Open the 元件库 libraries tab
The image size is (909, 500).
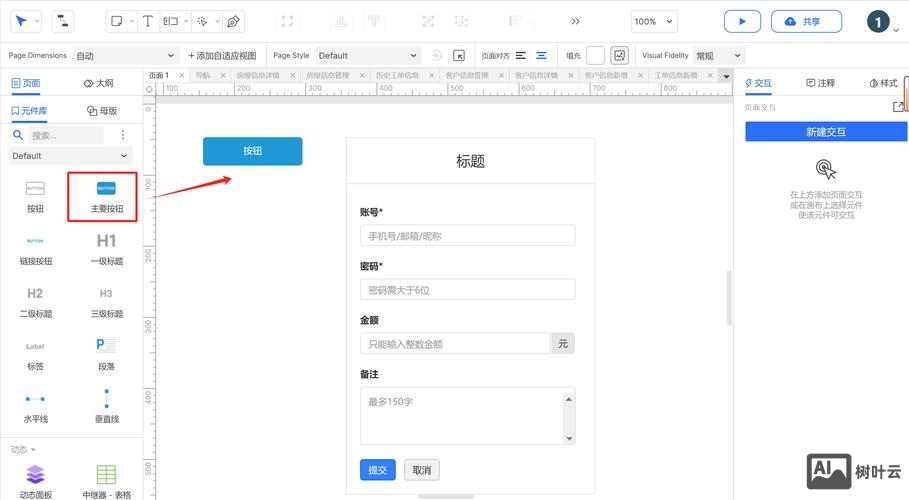(29, 110)
